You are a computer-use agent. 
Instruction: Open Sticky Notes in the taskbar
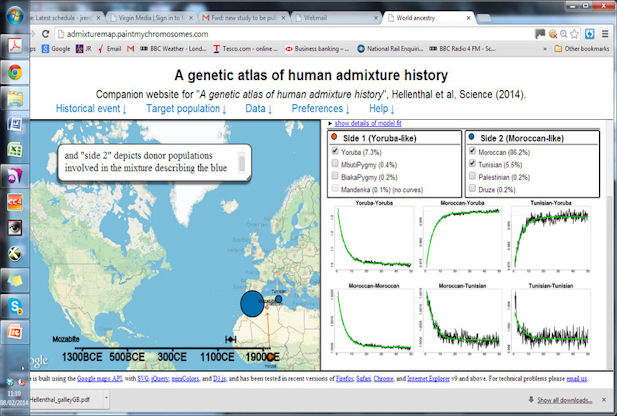pos(15,280)
